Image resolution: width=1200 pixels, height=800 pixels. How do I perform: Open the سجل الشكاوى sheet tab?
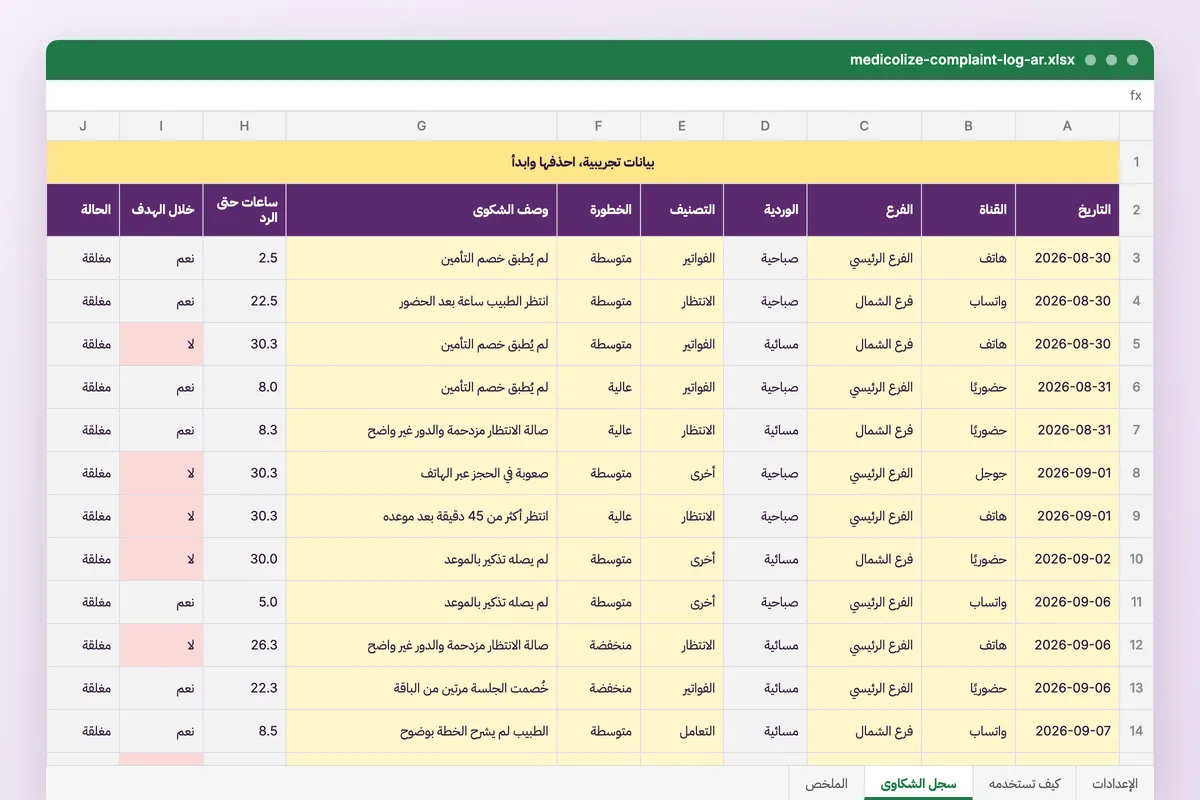coord(919,784)
